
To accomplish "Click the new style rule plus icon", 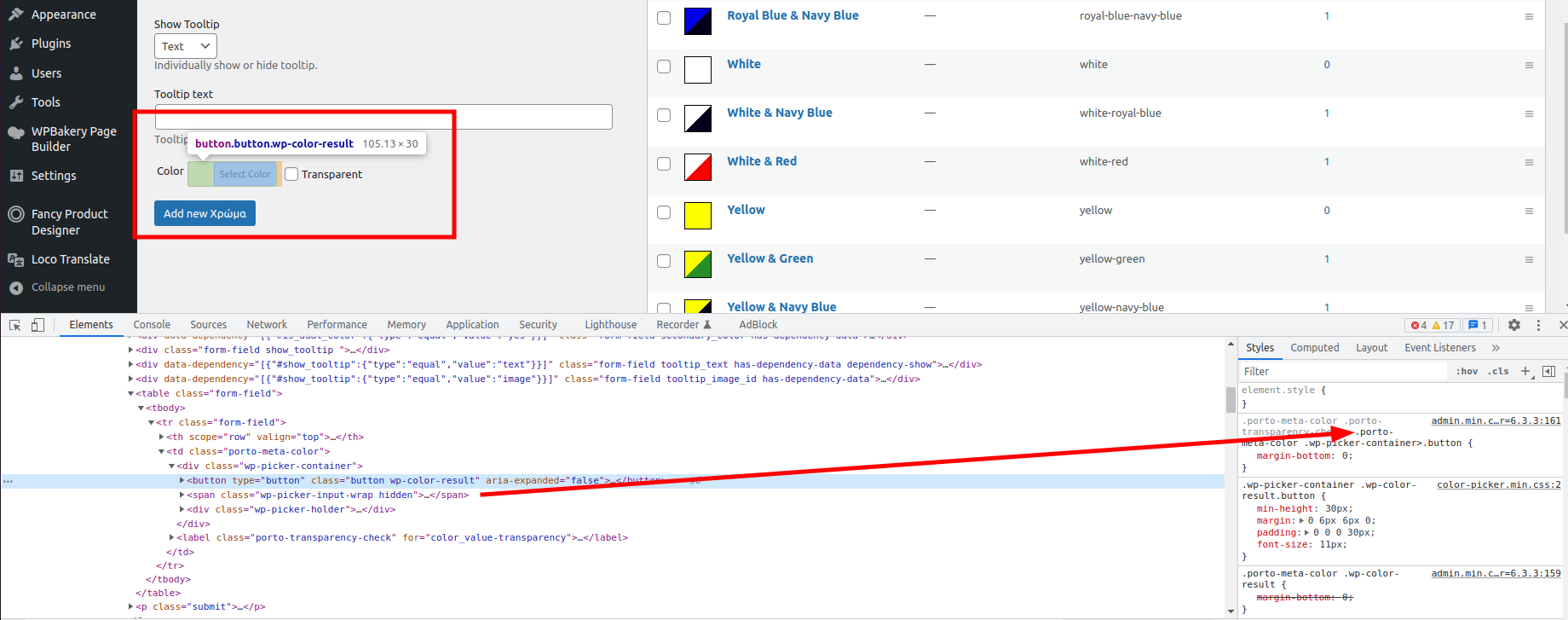I will (x=1526, y=371).
